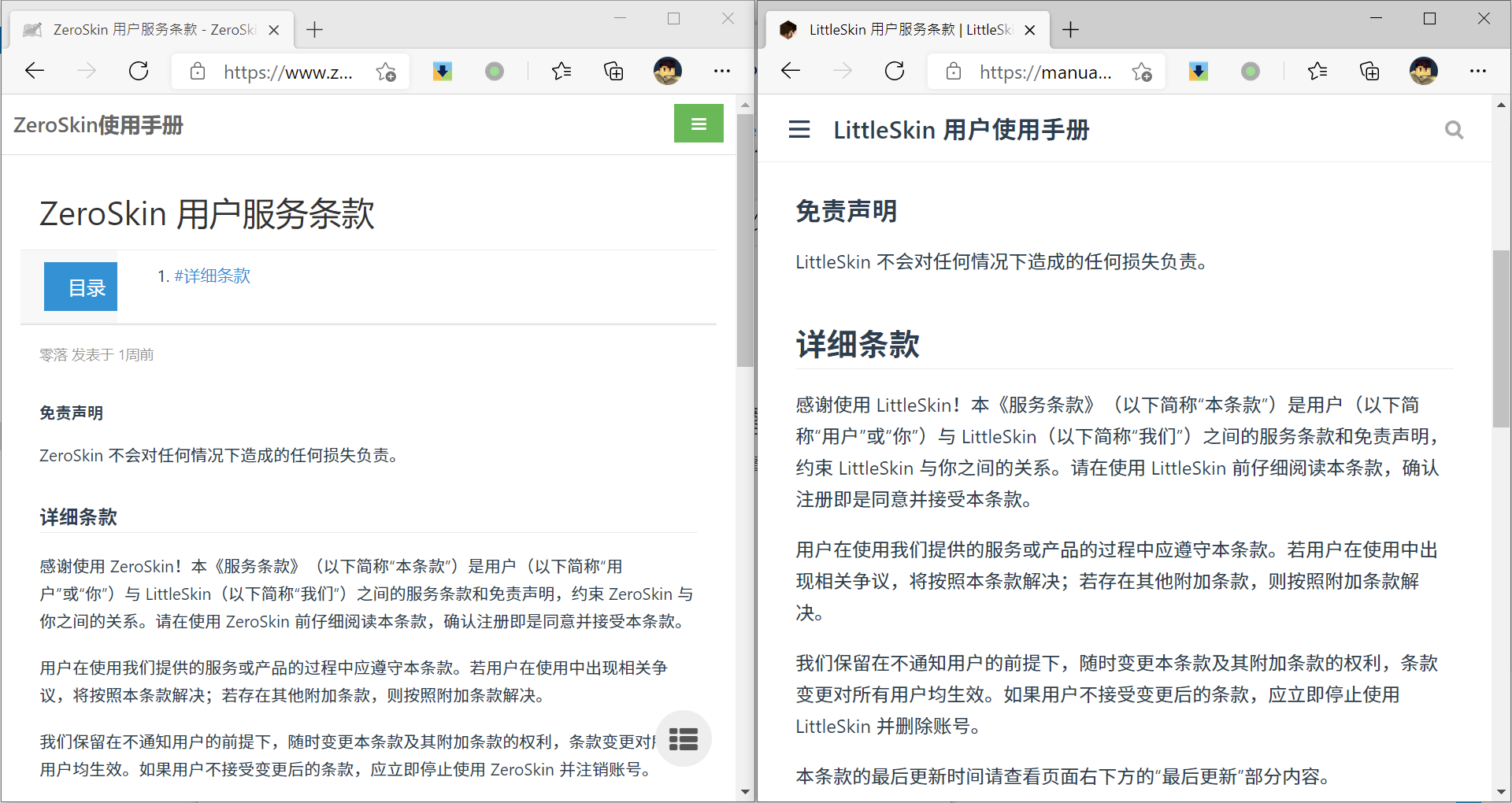Close the LittleSkin 用户服务条款 tab

coord(1030,30)
